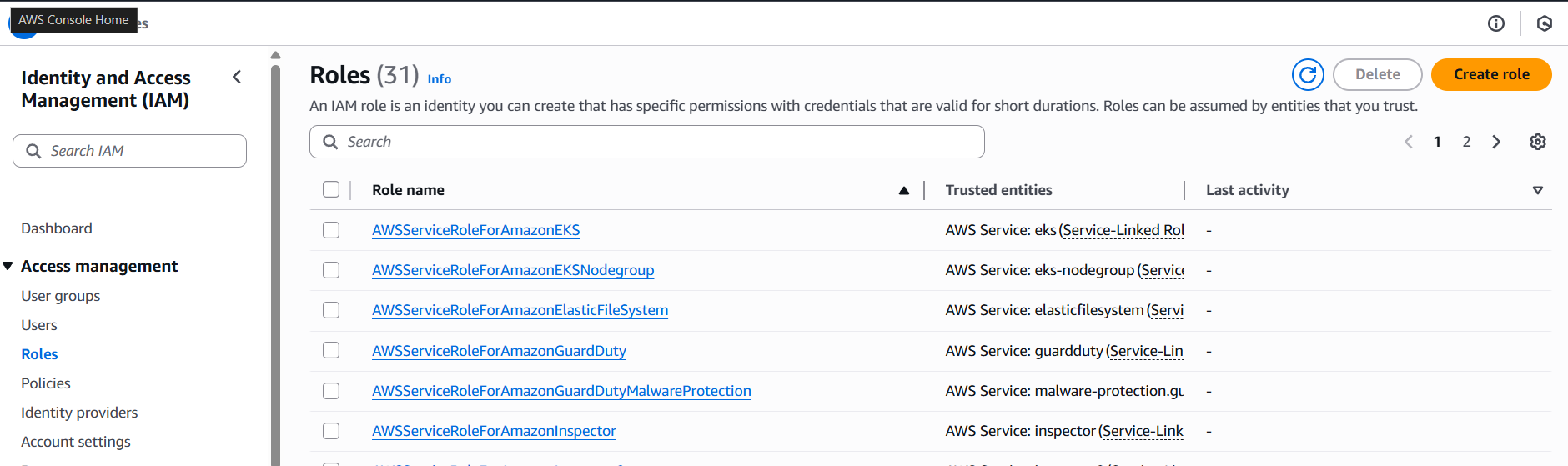Image resolution: width=1568 pixels, height=466 pixels.
Task: Collapse the IAM navigation panel
Action: 237,78
